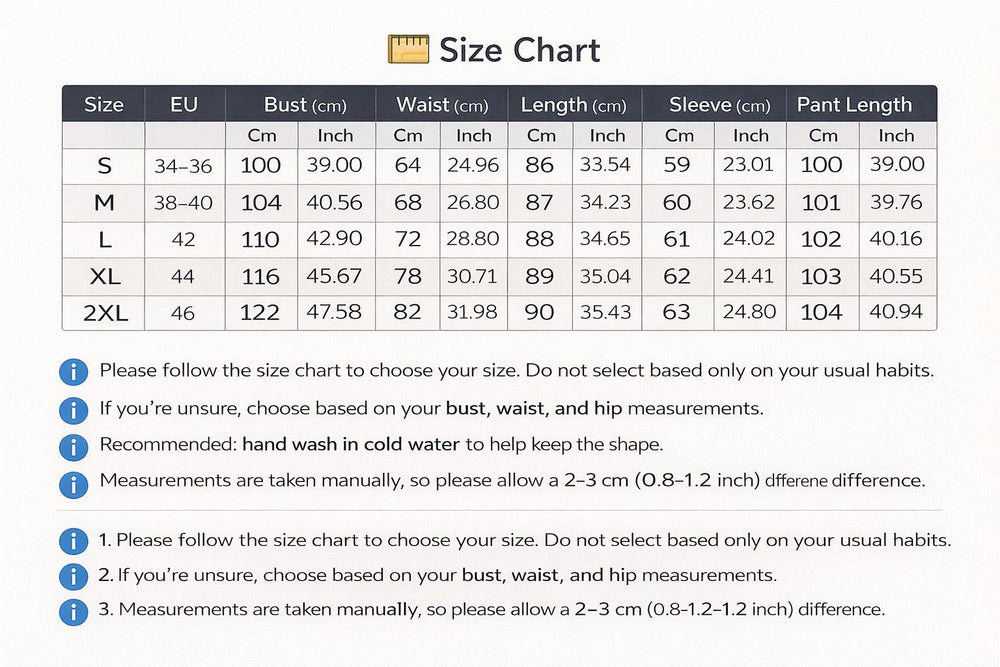Viewport: 1000px width, 667px height.
Task: Click the 'Size Chart' title text
Action: pyautogui.click(x=520, y=50)
